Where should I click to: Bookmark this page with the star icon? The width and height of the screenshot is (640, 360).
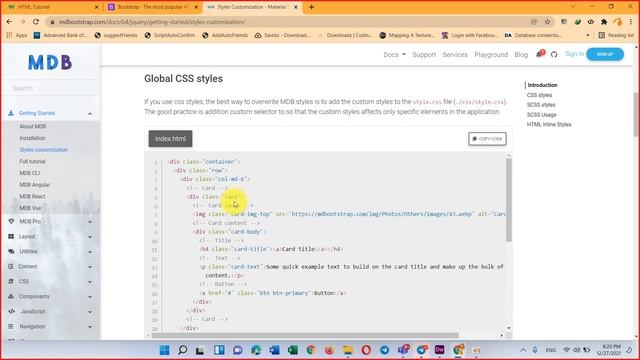[547, 22]
